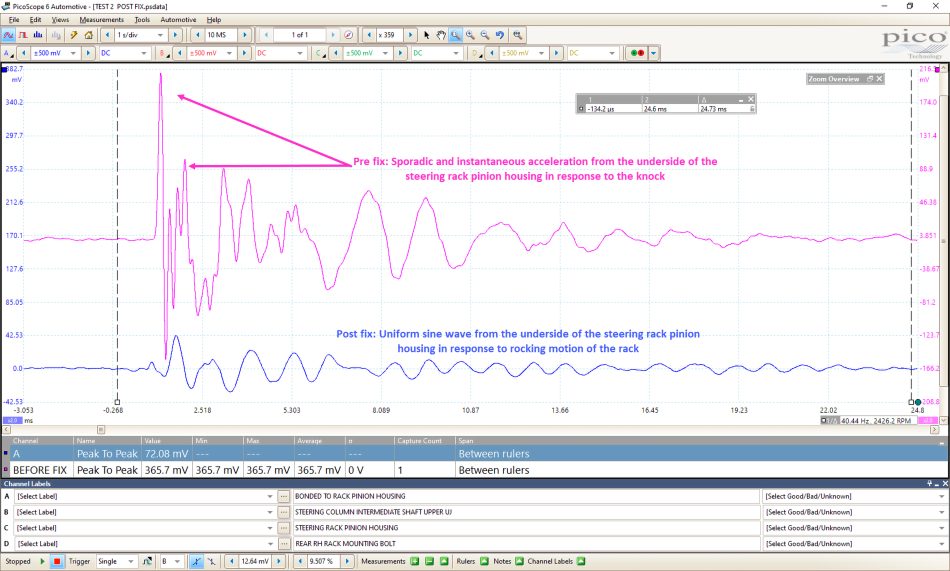
Task: Click channel B description text field
Action: [x=526, y=512]
